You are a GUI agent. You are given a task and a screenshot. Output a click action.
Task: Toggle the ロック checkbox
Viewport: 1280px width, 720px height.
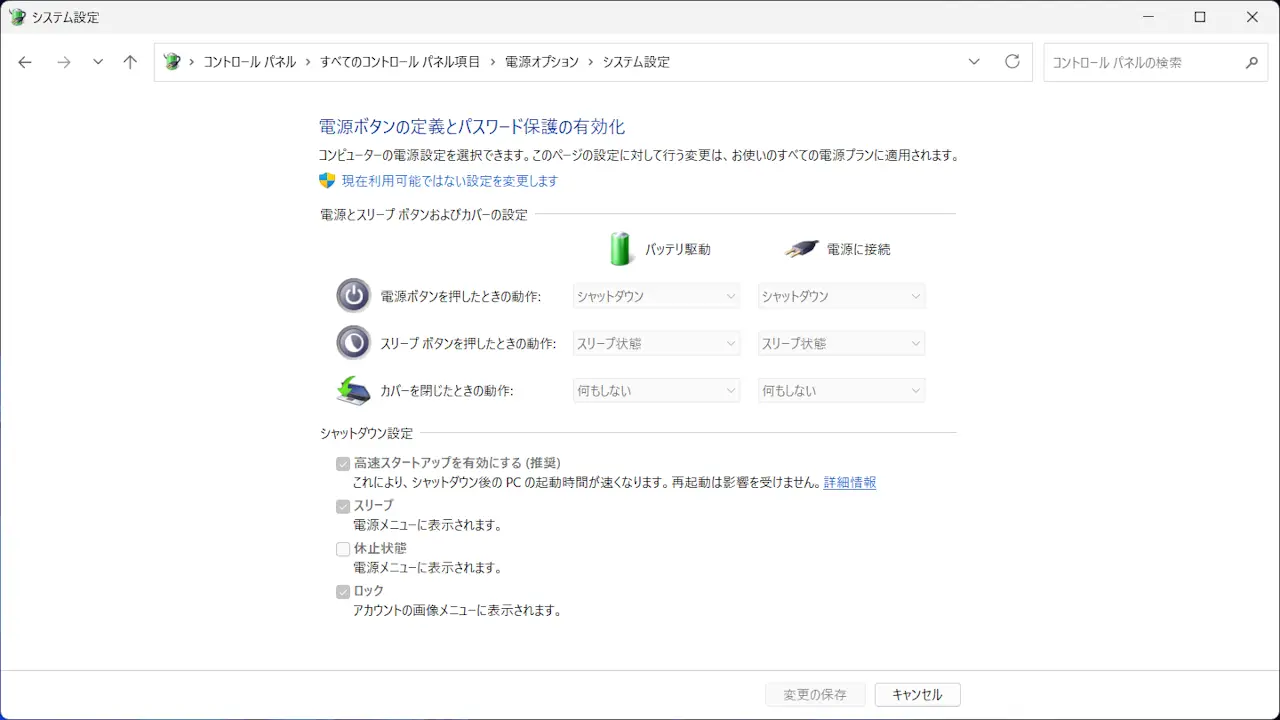click(x=343, y=591)
